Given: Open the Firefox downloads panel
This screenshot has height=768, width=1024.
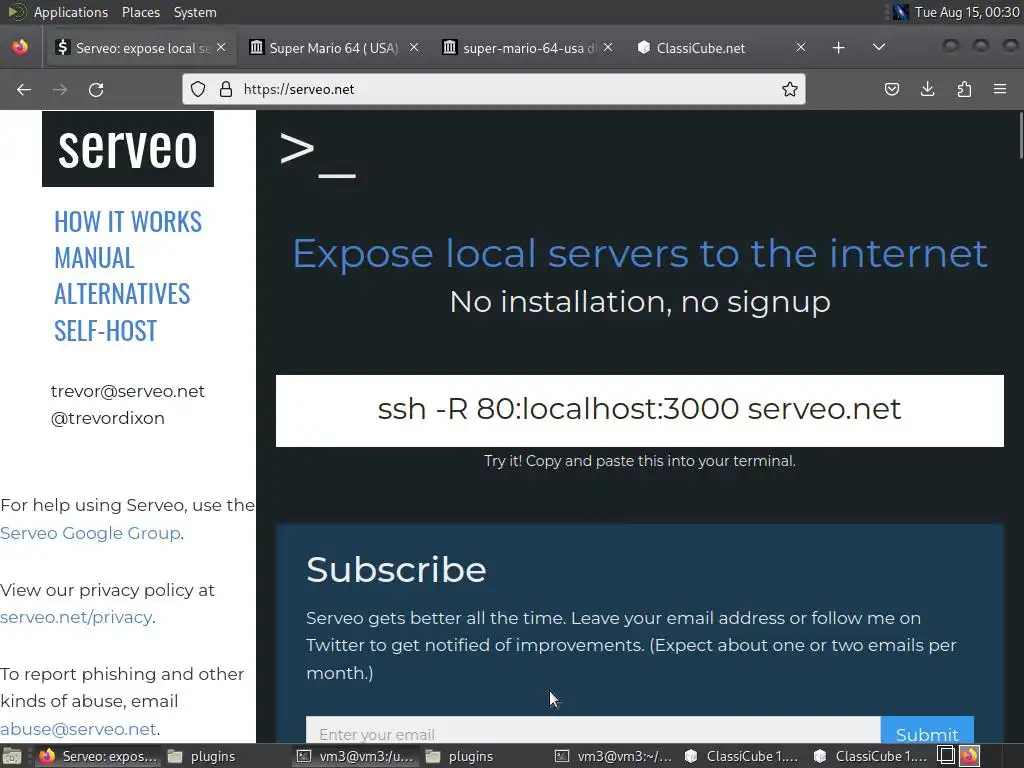Looking at the screenshot, I should [927, 89].
